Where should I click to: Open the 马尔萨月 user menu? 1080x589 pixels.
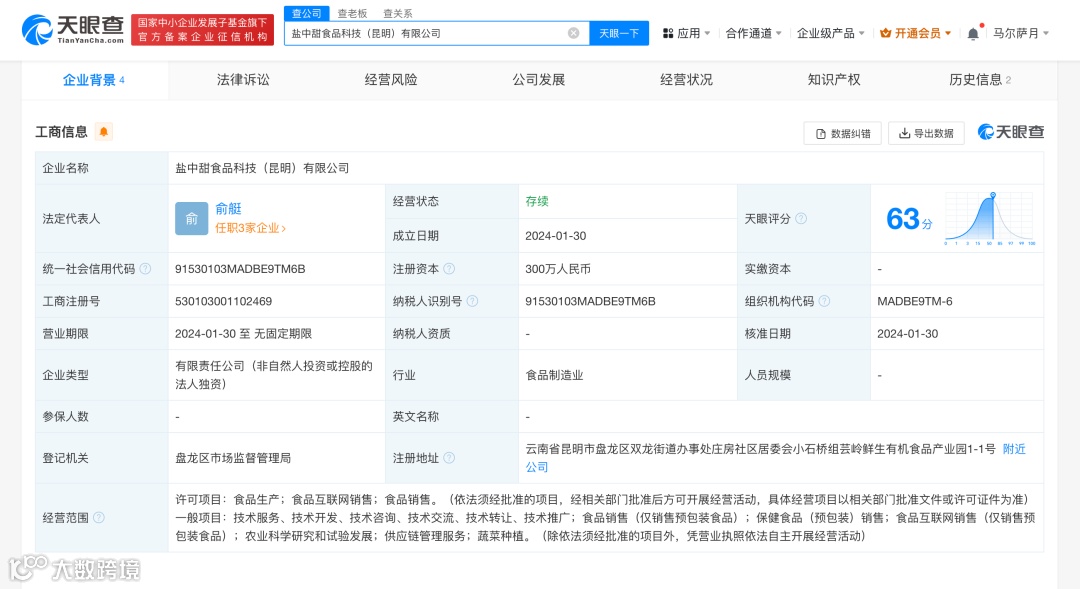click(x=1021, y=33)
